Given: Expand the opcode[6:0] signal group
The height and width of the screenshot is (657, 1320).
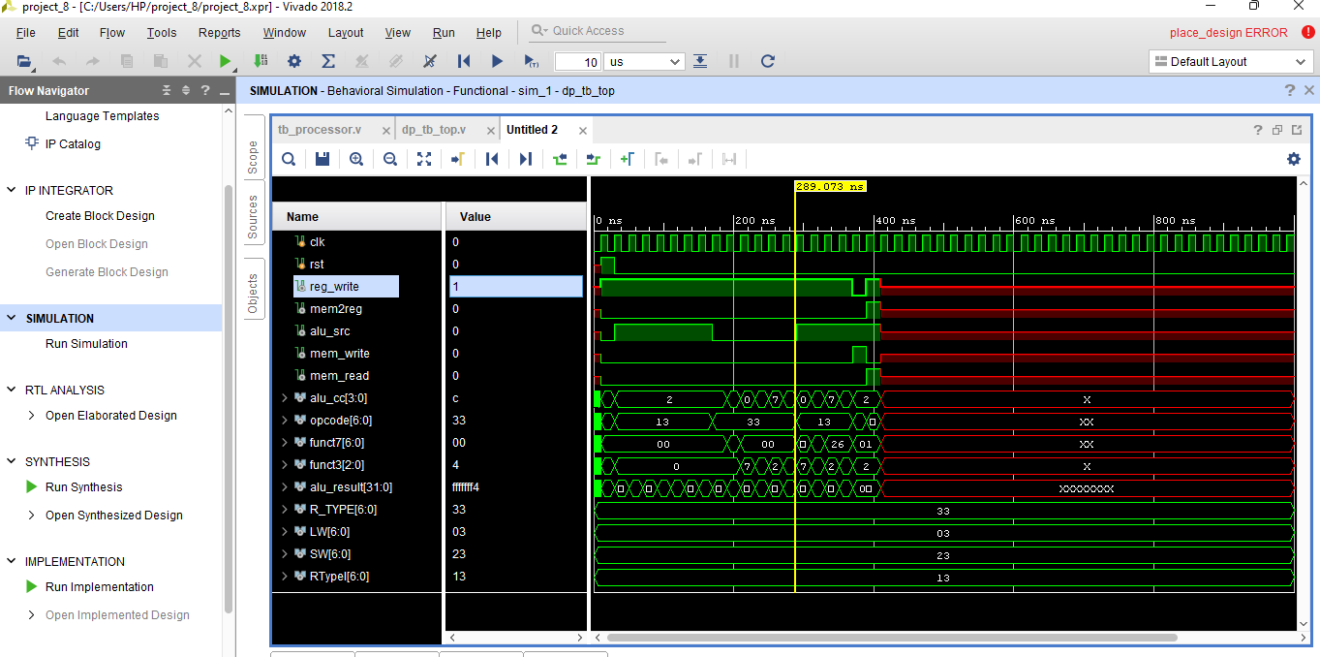Looking at the screenshot, I should pos(286,420).
